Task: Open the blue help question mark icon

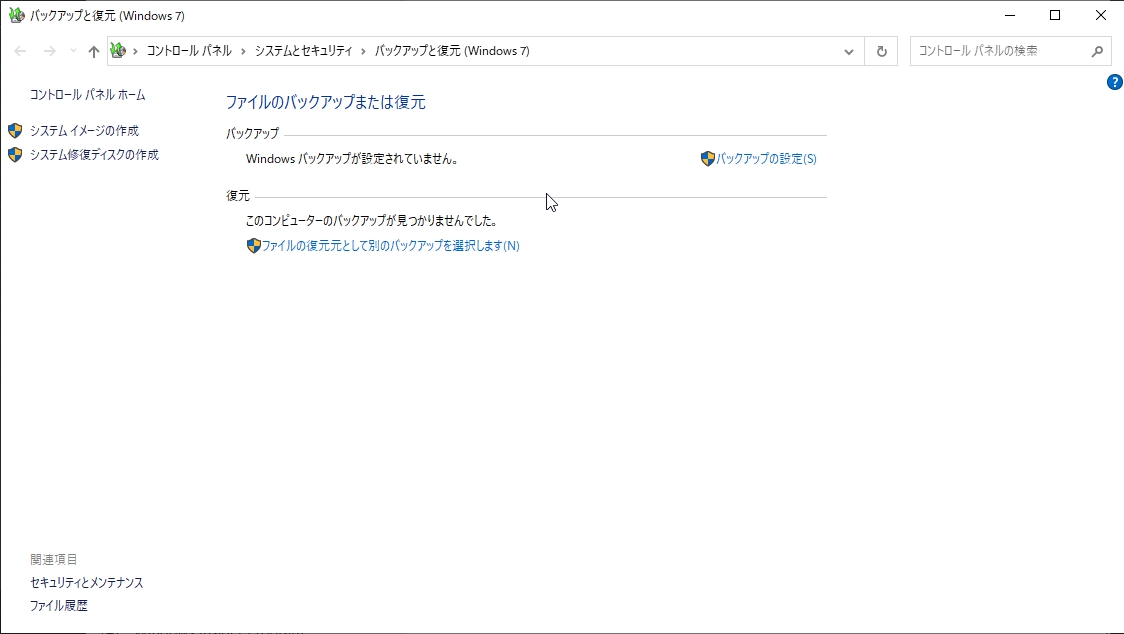Action: 1114,82
